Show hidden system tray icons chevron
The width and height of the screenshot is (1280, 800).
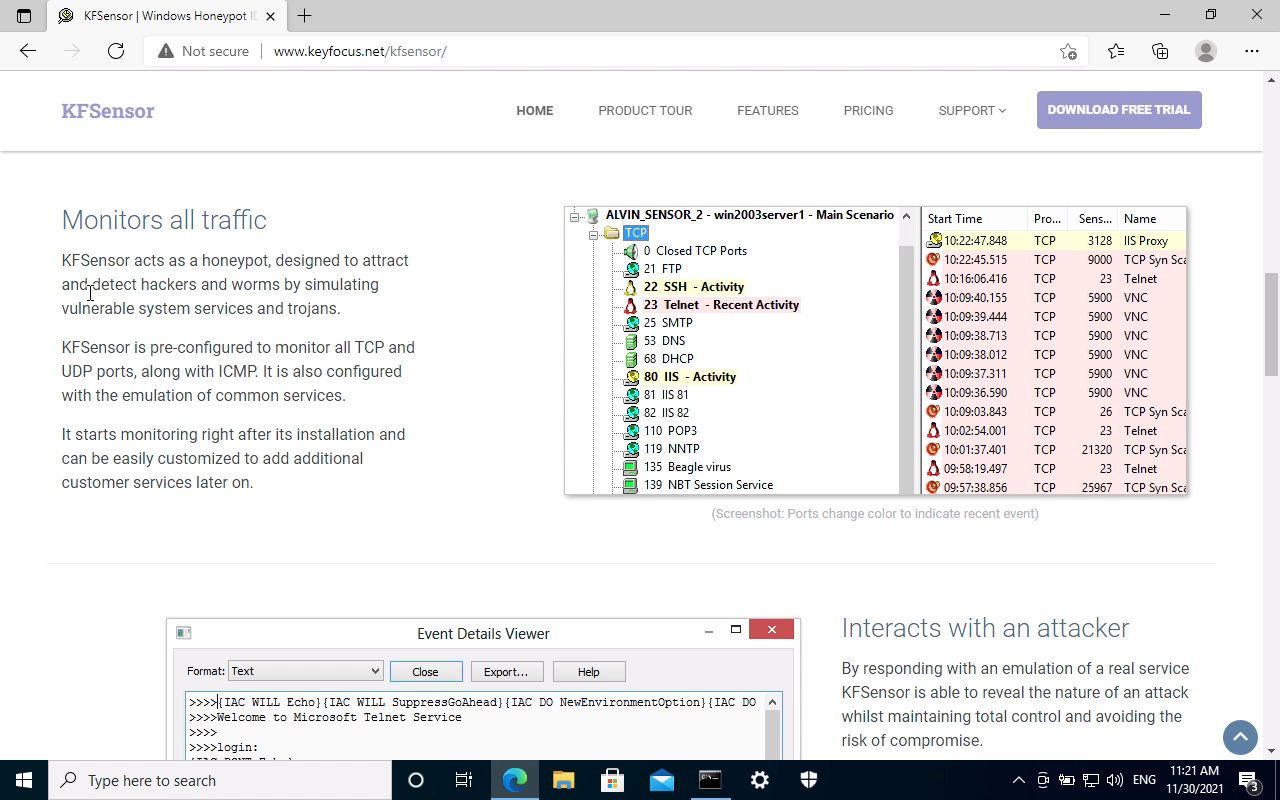(x=1018, y=780)
